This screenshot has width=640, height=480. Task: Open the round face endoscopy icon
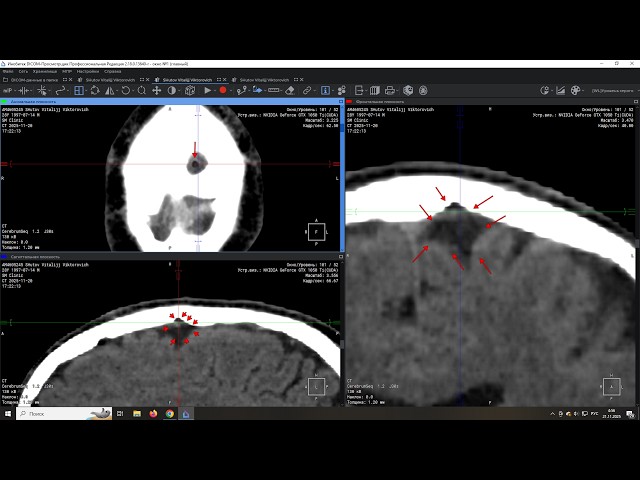coord(423,91)
